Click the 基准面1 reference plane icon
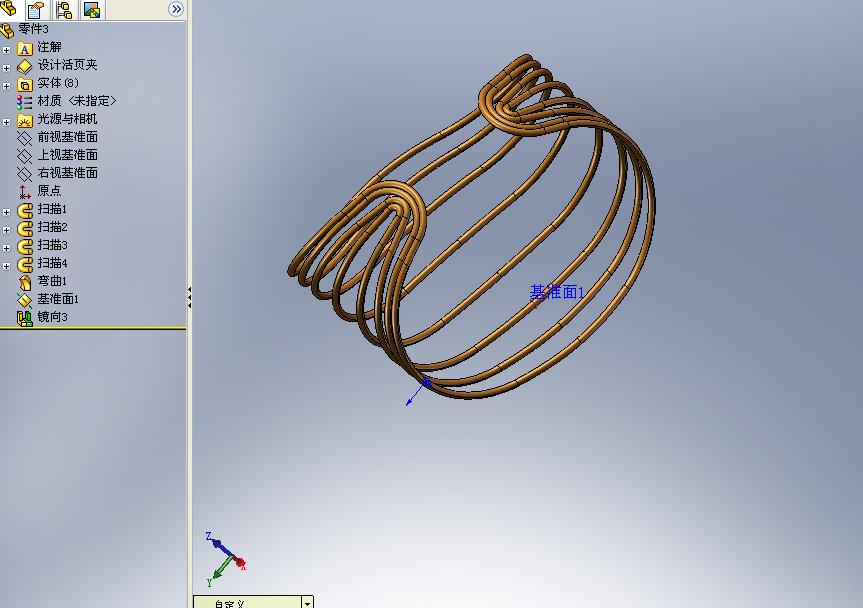This screenshot has width=863, height=608. tap(24, 300)
